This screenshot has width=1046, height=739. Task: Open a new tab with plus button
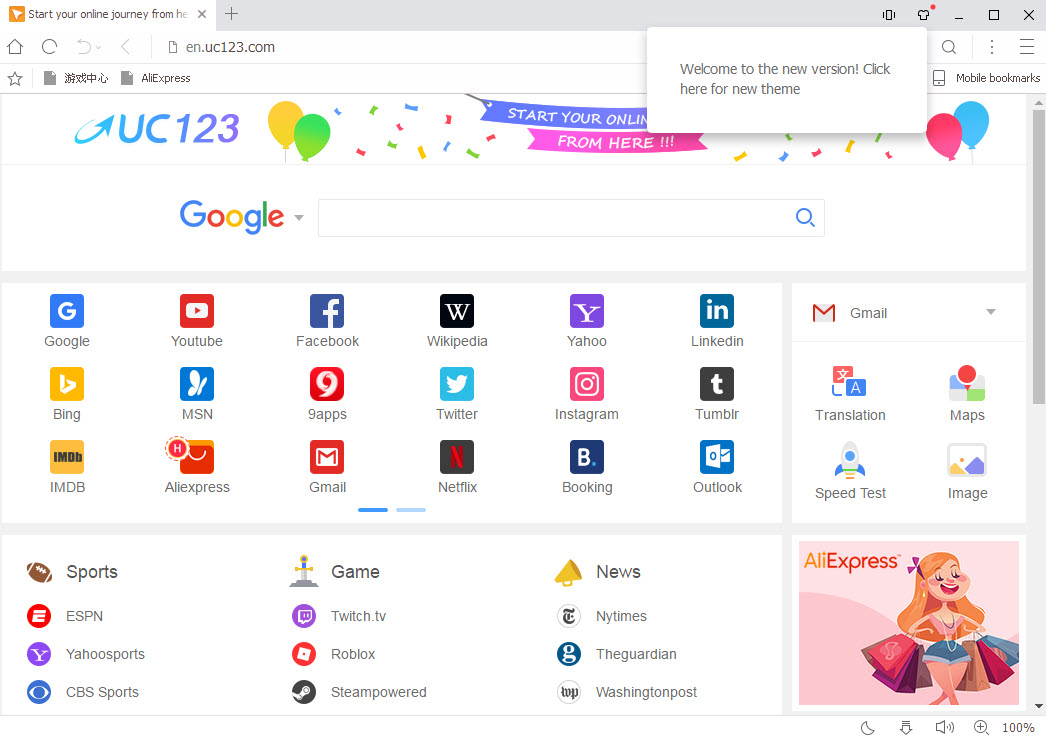pyautogui.click(x=232, y=14)
